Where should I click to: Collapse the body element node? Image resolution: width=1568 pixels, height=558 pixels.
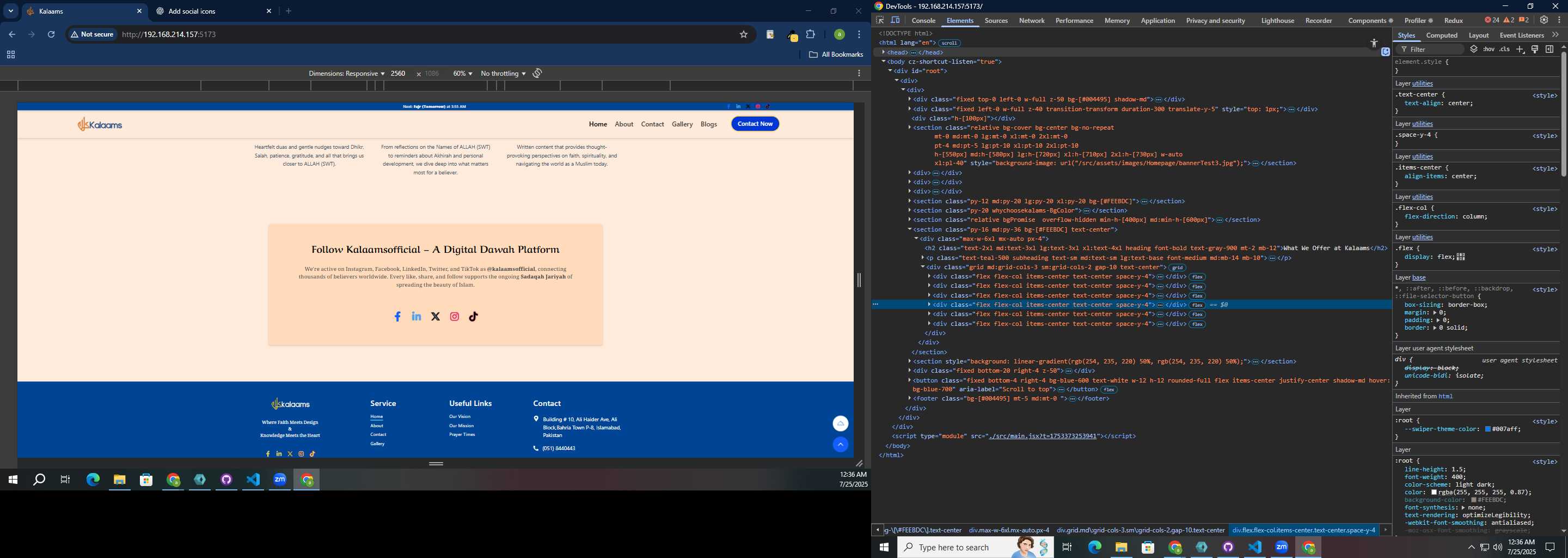(884, 62)
